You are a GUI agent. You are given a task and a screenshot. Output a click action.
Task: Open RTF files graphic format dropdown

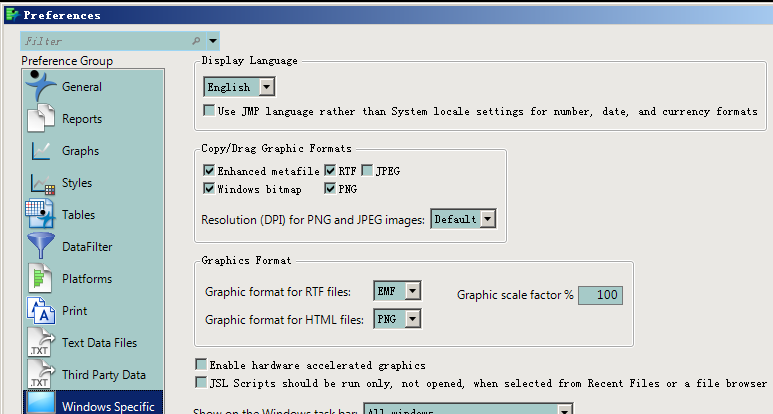pyautogui.click(x=412, y=291)
